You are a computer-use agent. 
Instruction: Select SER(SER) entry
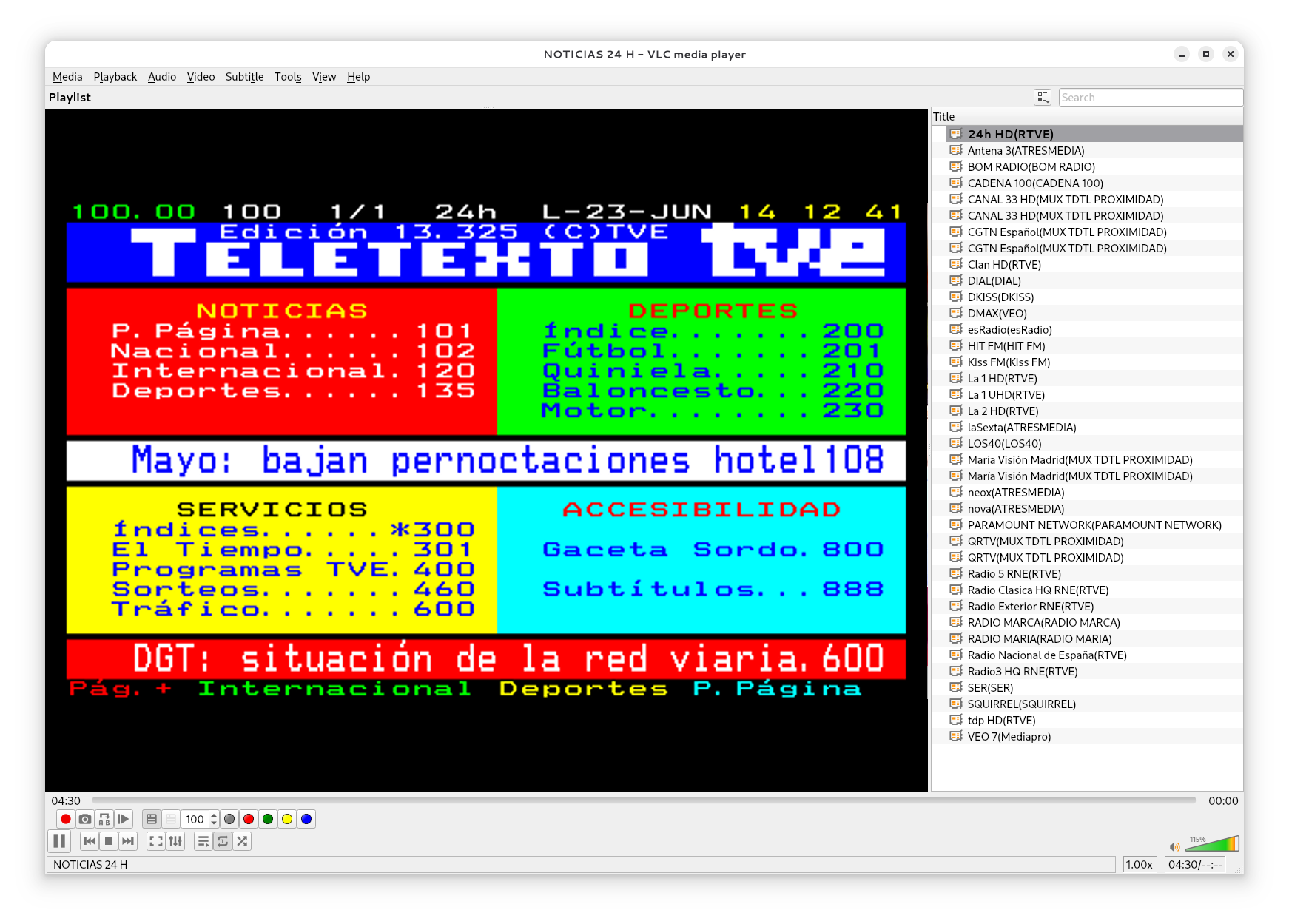pyautogui.click(x=1095, y=687)
